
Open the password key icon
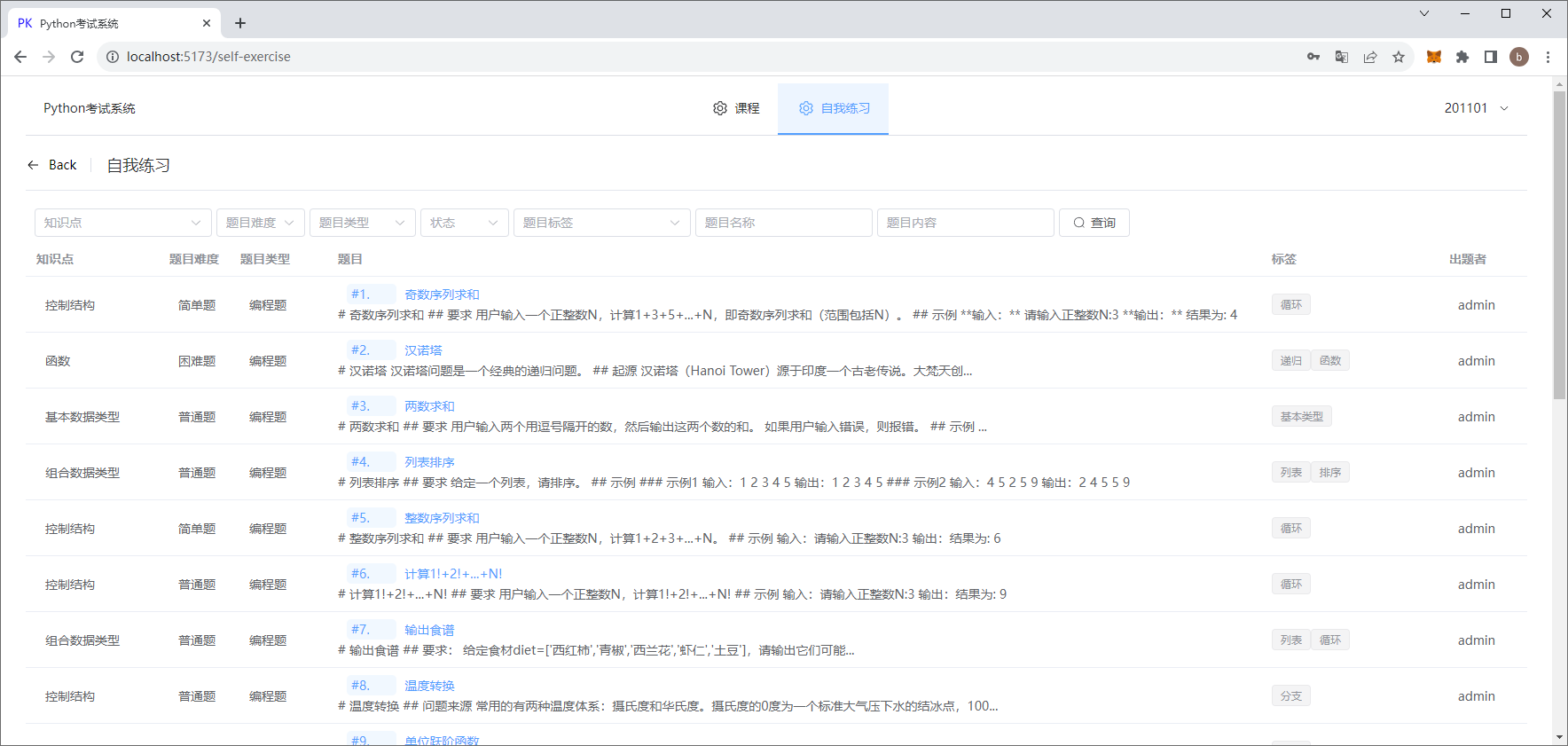tap(1313, 57)
